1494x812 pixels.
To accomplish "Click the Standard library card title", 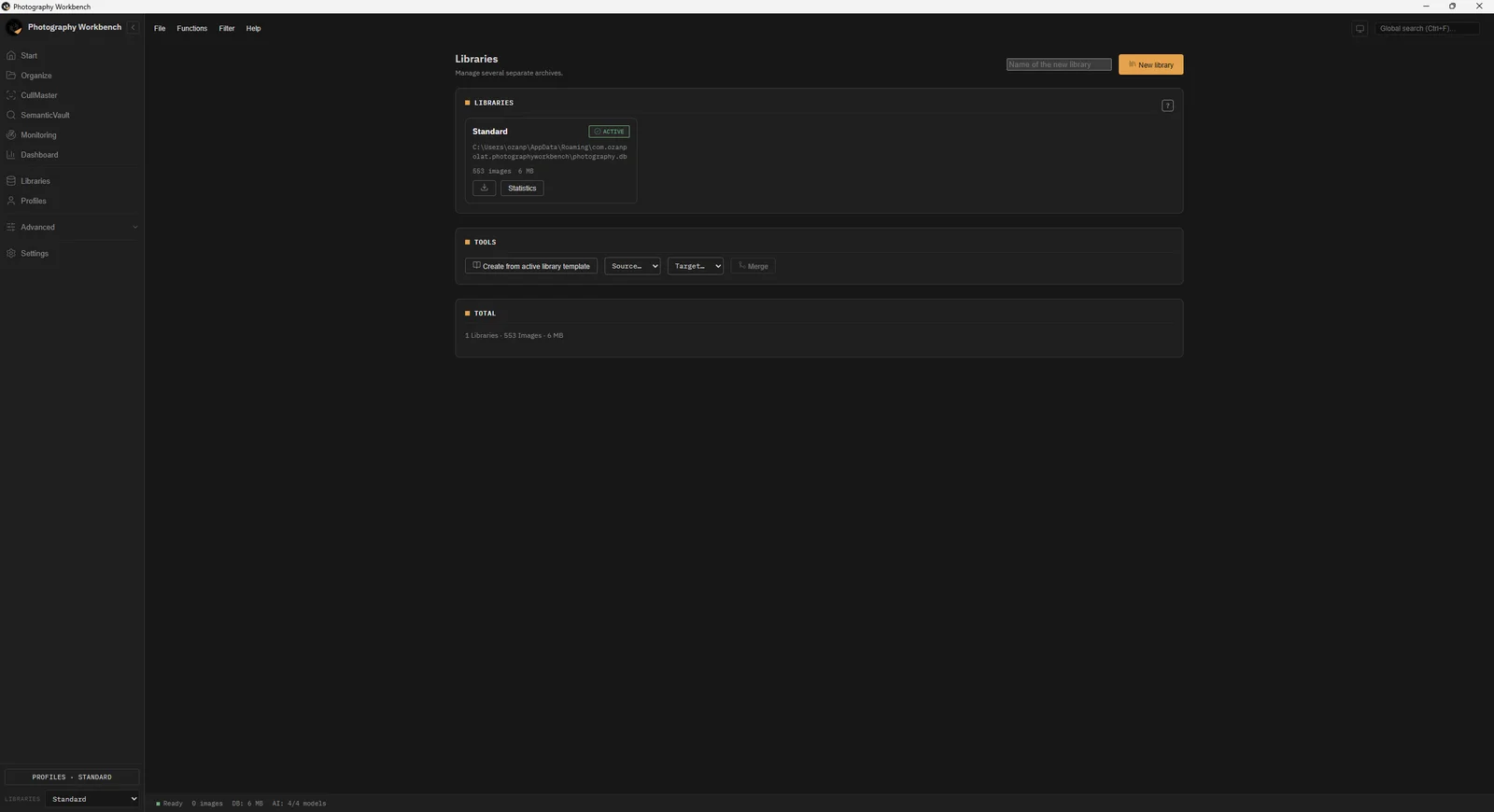I will (490, 132).
